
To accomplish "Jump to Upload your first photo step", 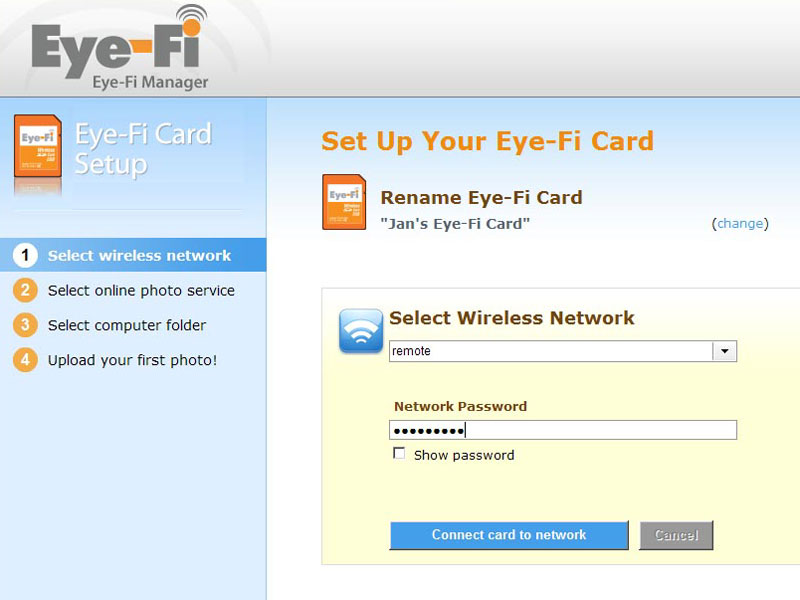I will coord(133,360).
